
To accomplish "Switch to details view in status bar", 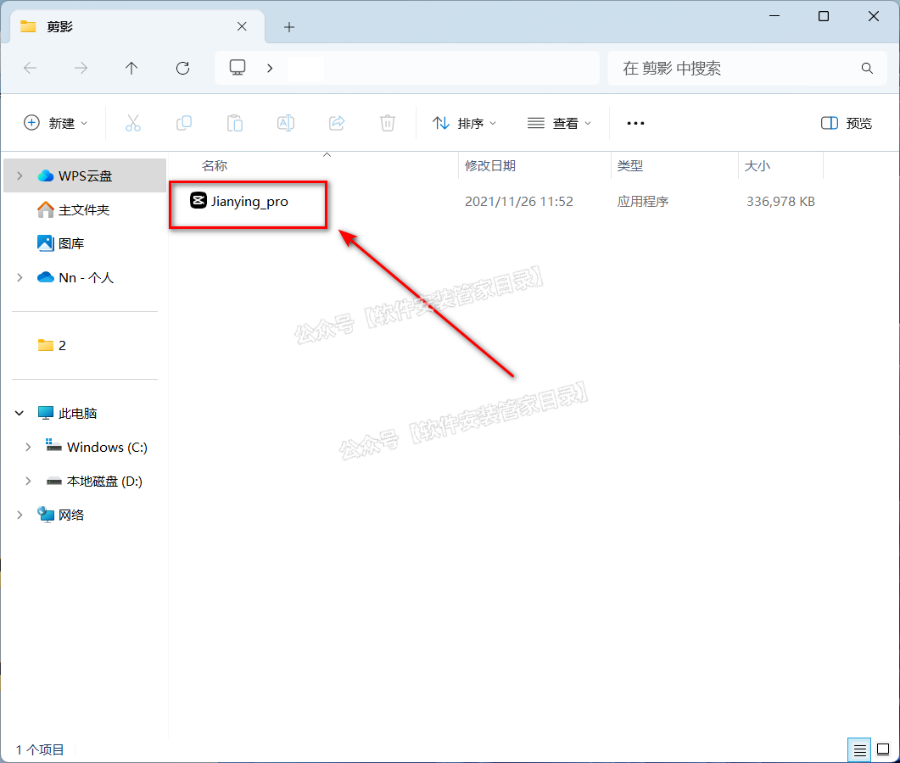I will tap(859, 750).
